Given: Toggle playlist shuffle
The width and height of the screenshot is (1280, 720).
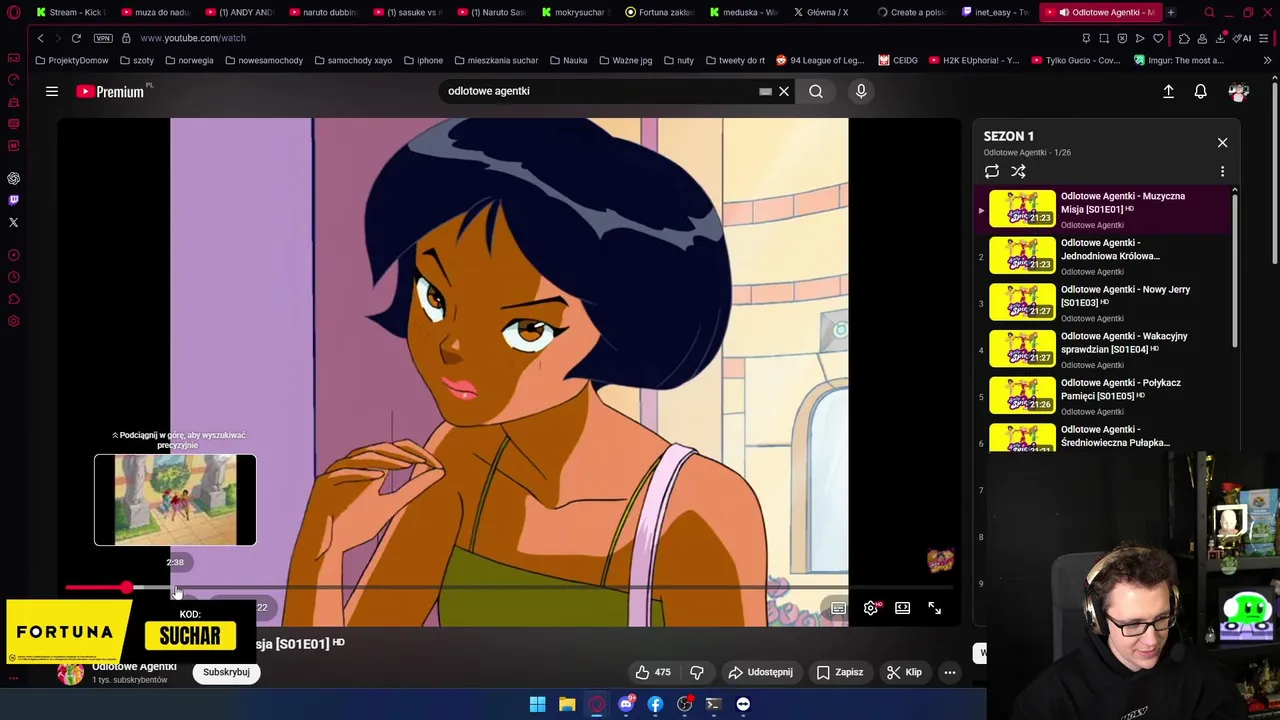Looking at the screenshot, I should pos(1018,172).
